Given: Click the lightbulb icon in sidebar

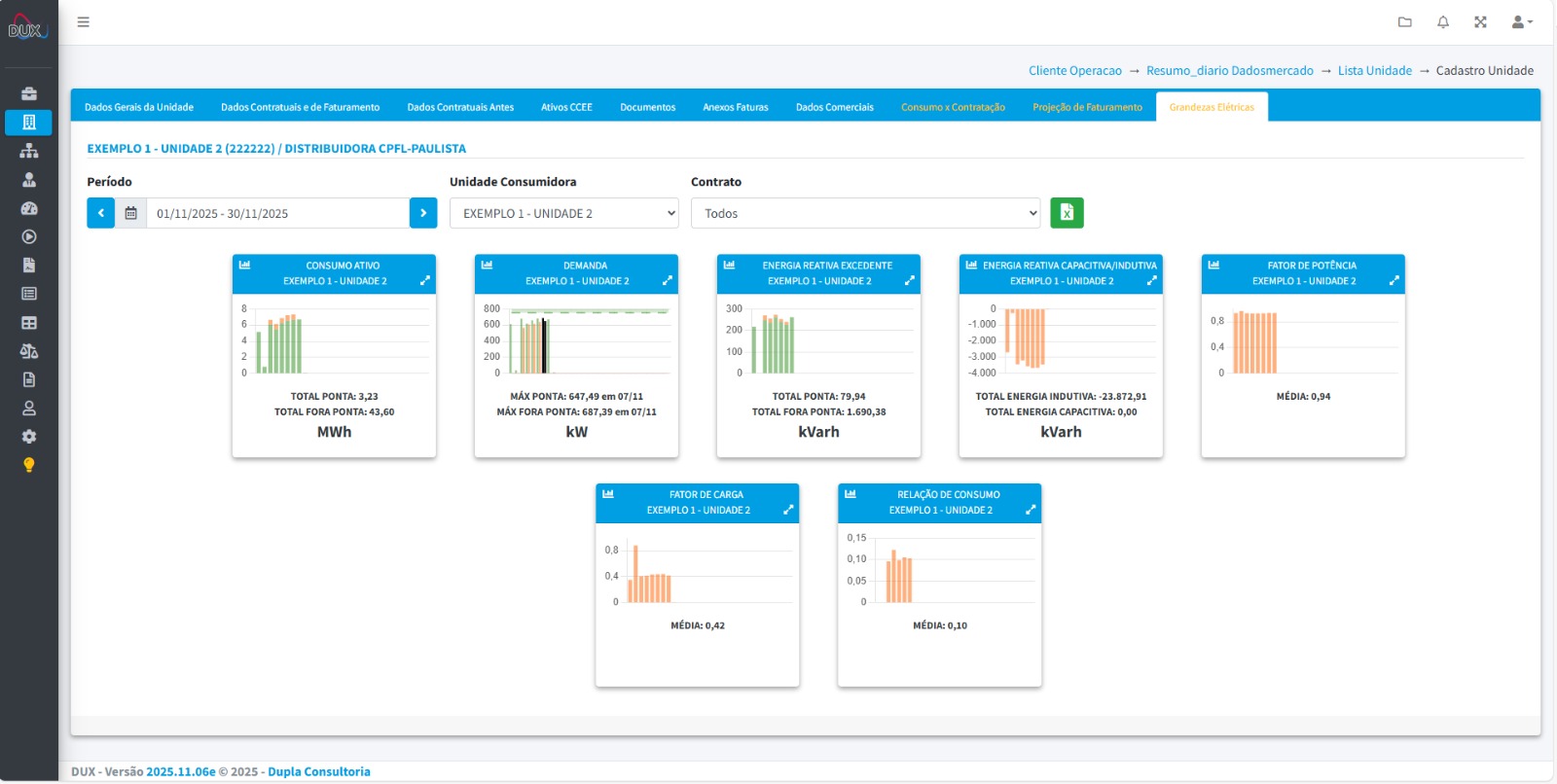Looking at the screenshot, I should (29, 465).
